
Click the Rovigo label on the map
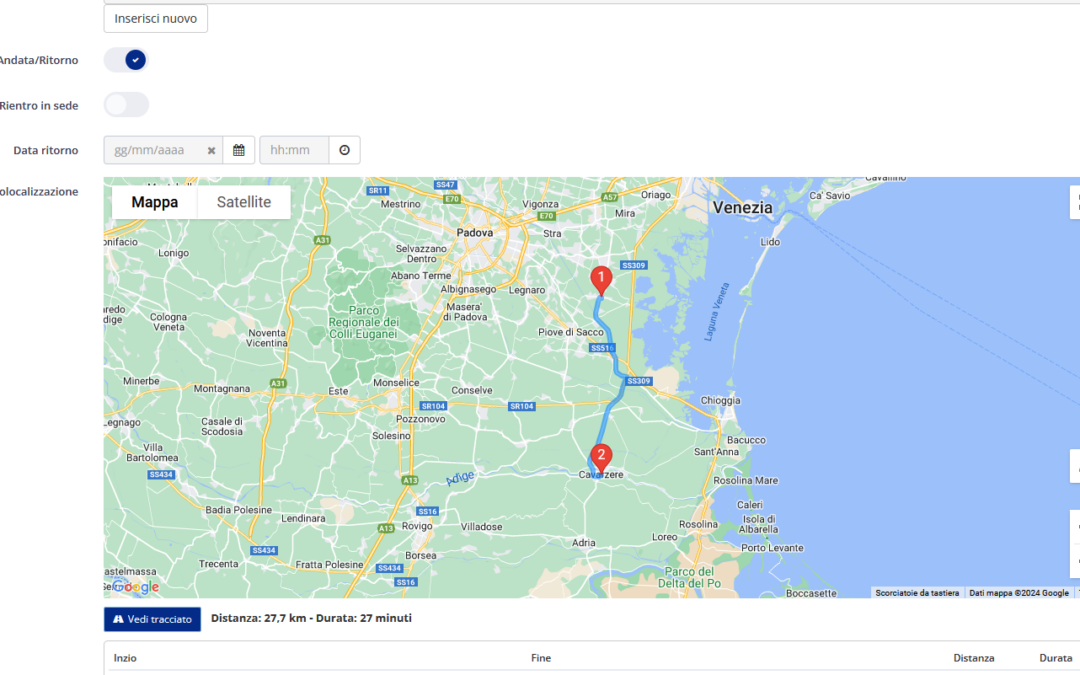point(417,526)
